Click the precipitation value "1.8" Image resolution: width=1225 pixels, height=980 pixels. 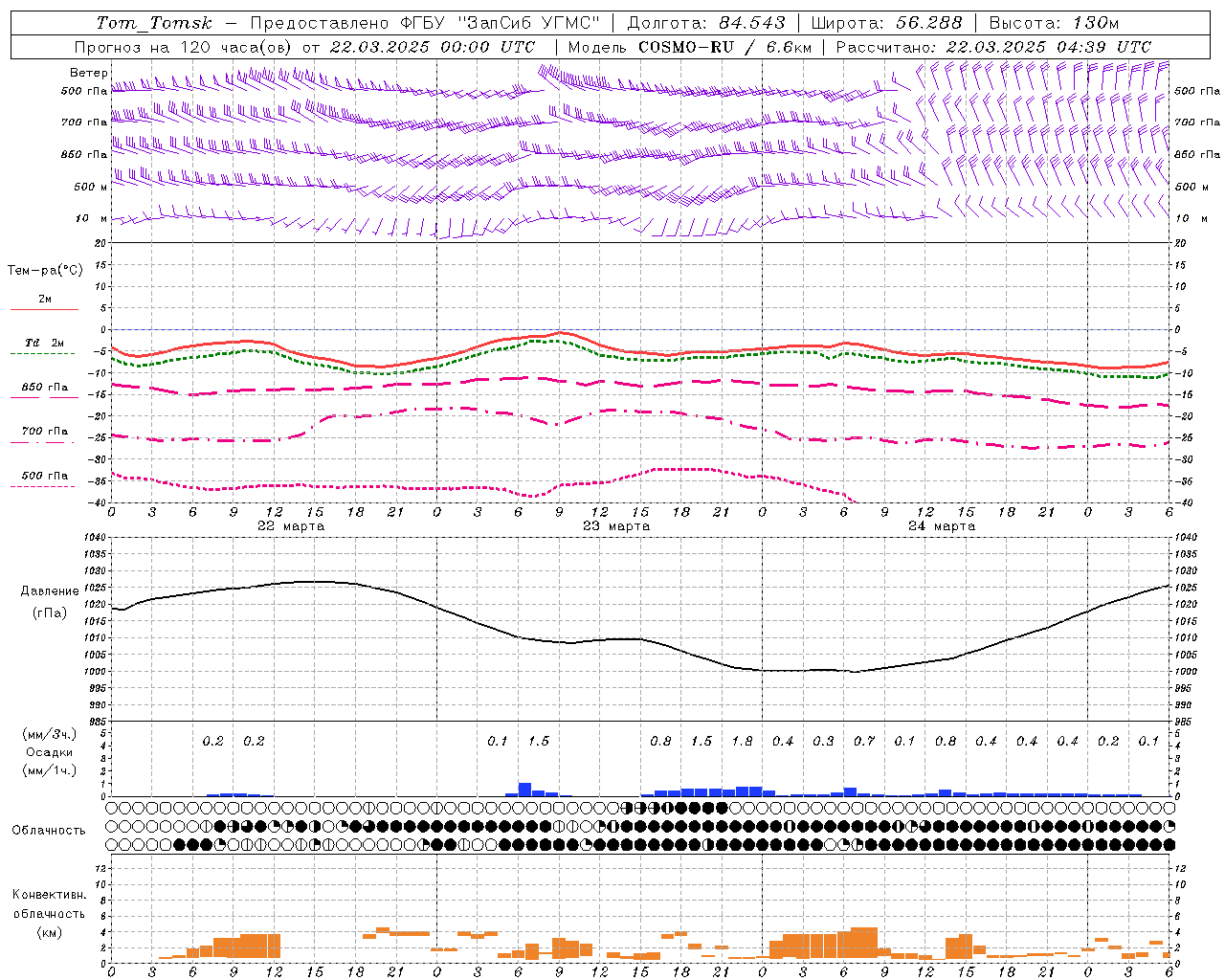pos(742,742)
